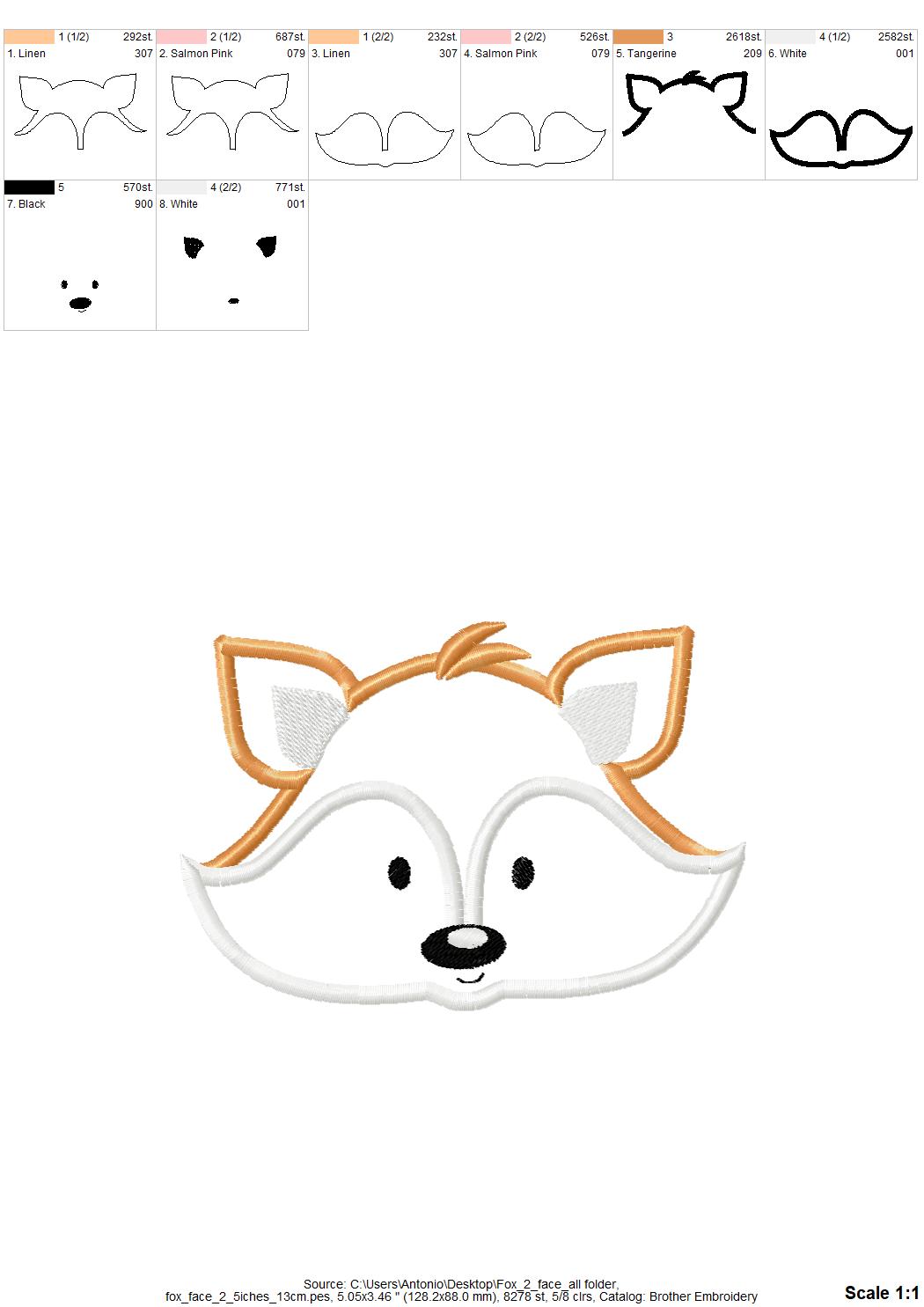Open the 6. White muzzle satin outline thumbnail

point(841,139)
